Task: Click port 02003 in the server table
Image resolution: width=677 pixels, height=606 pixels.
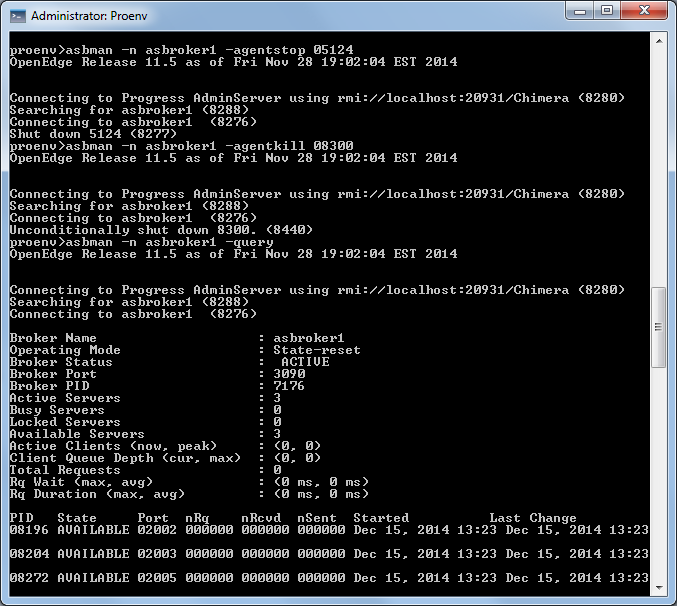Action: (157, 554)
